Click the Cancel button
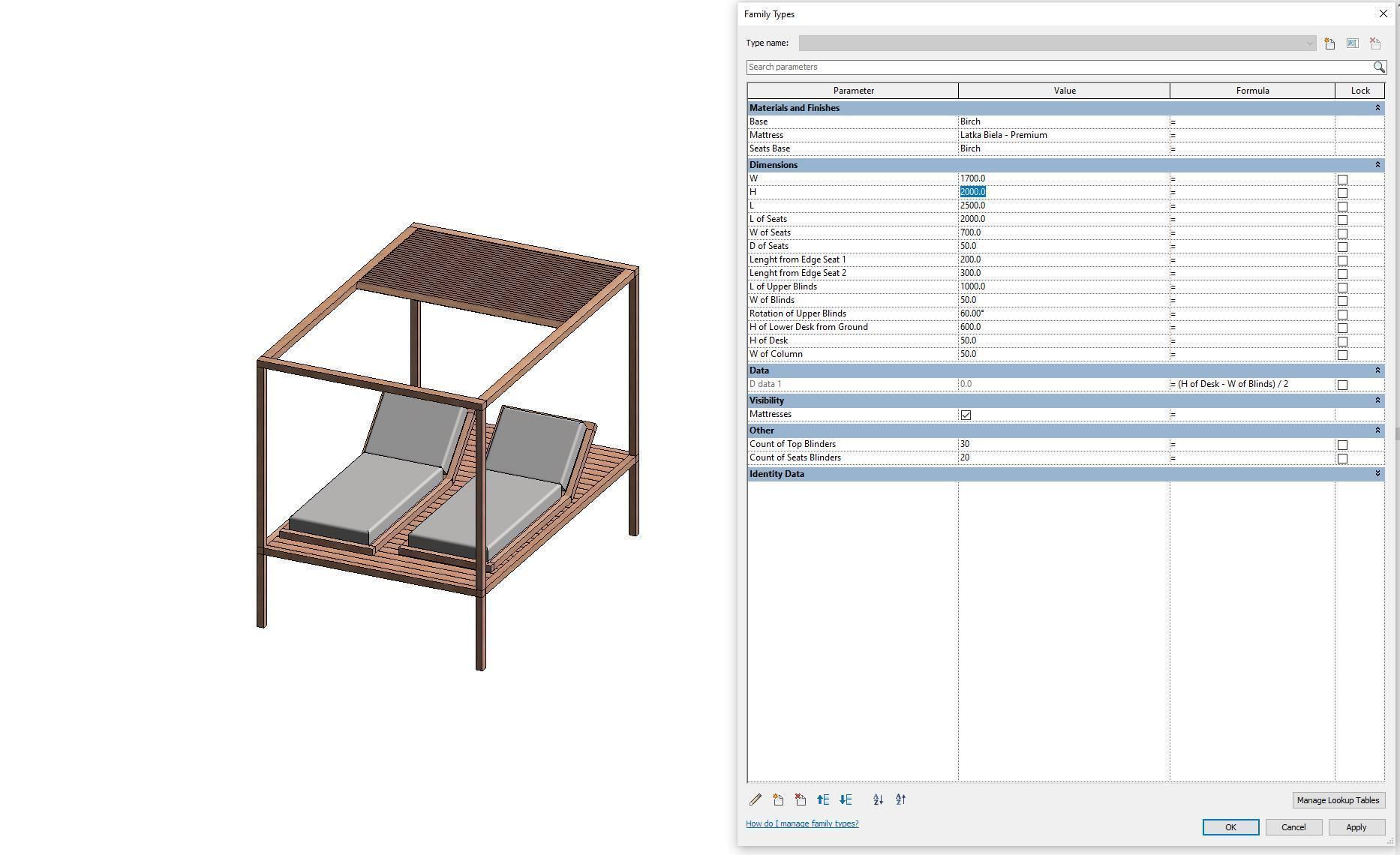1400x855 pixels. [x=1293, y=827]
